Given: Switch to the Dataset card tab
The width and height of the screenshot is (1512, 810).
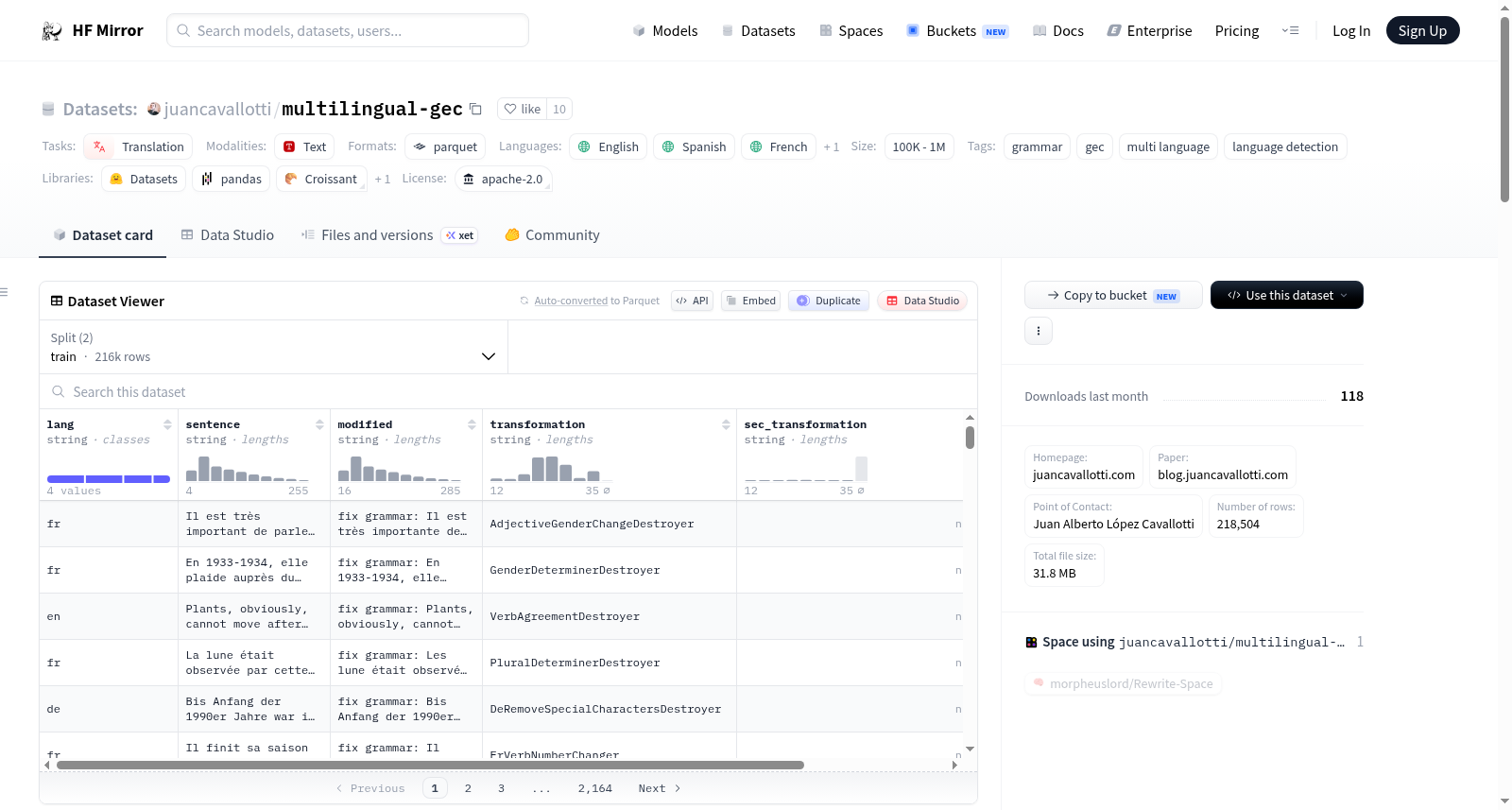Looking at the screenshot, I should click(x=102, y=235).
